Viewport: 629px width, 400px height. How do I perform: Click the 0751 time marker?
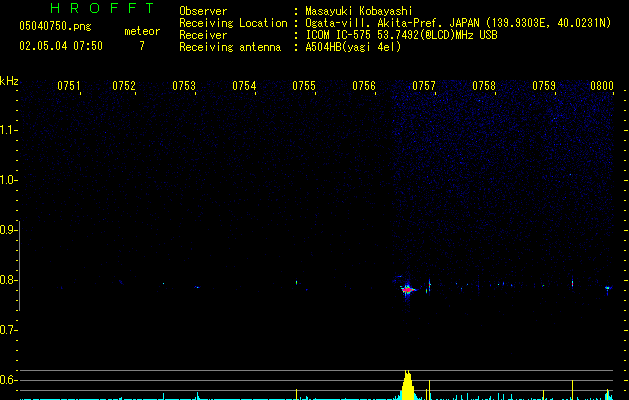point(69,86)
